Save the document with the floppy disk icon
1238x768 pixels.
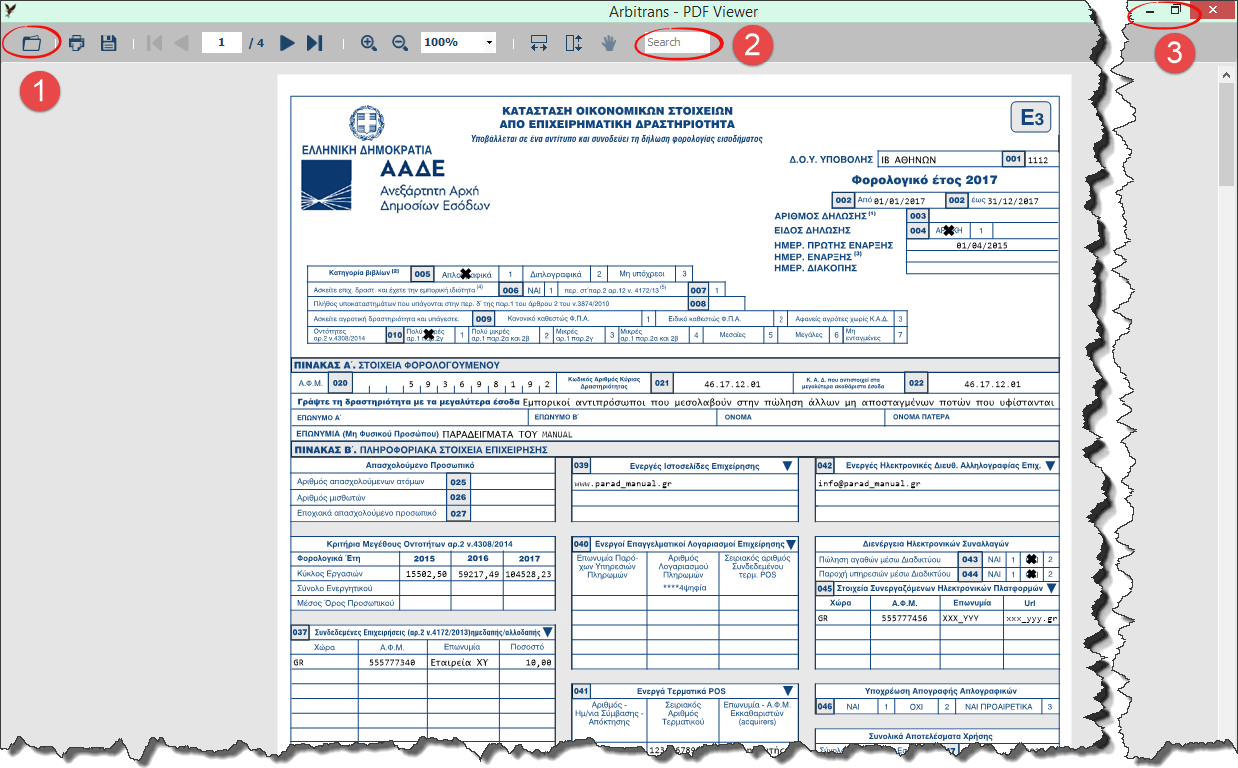(109, 43)
